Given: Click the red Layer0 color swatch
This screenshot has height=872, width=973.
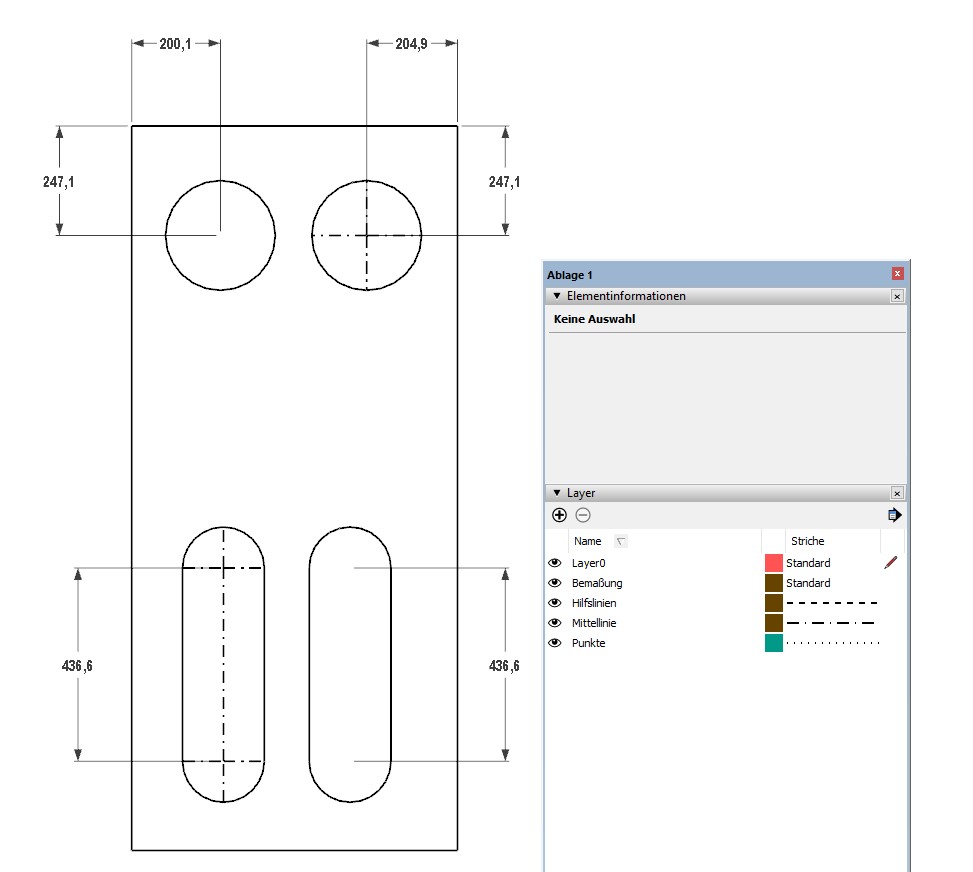Looking at the screenshot, I should pos(773,563).
